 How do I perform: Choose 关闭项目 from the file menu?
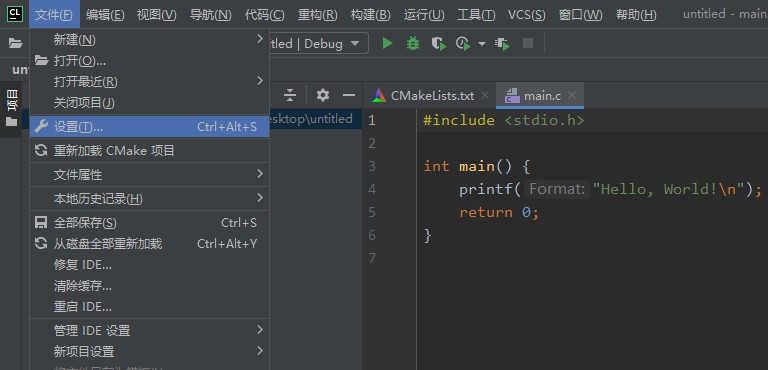pyautogui.click(x=149, y=103)
